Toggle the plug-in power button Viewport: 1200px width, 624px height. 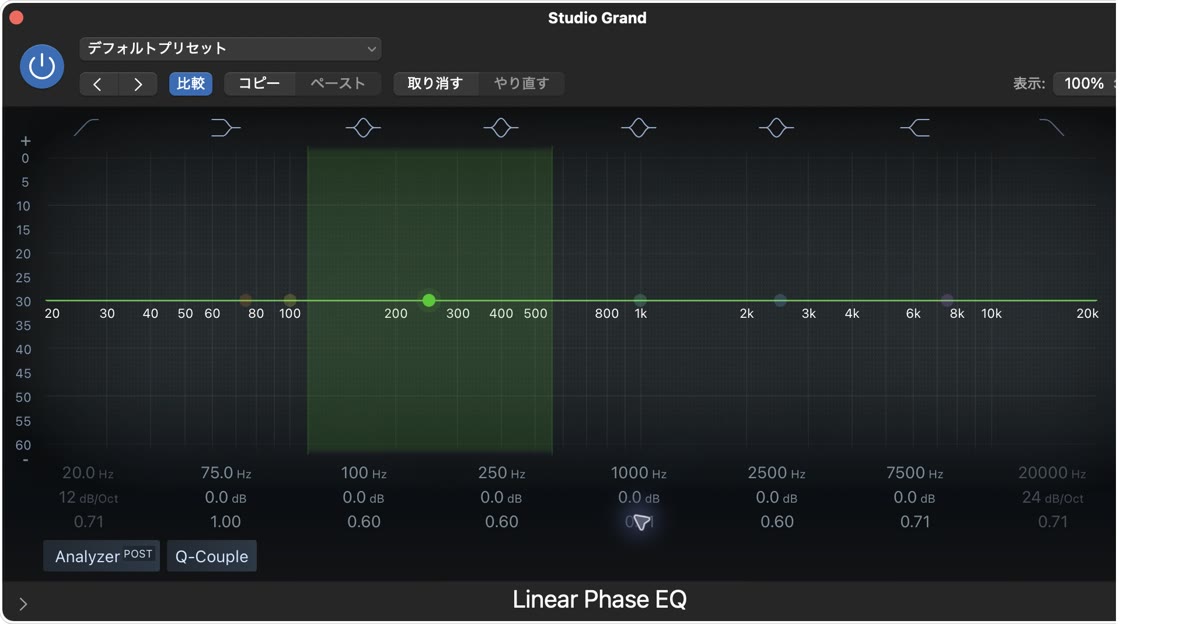point(42,67)
